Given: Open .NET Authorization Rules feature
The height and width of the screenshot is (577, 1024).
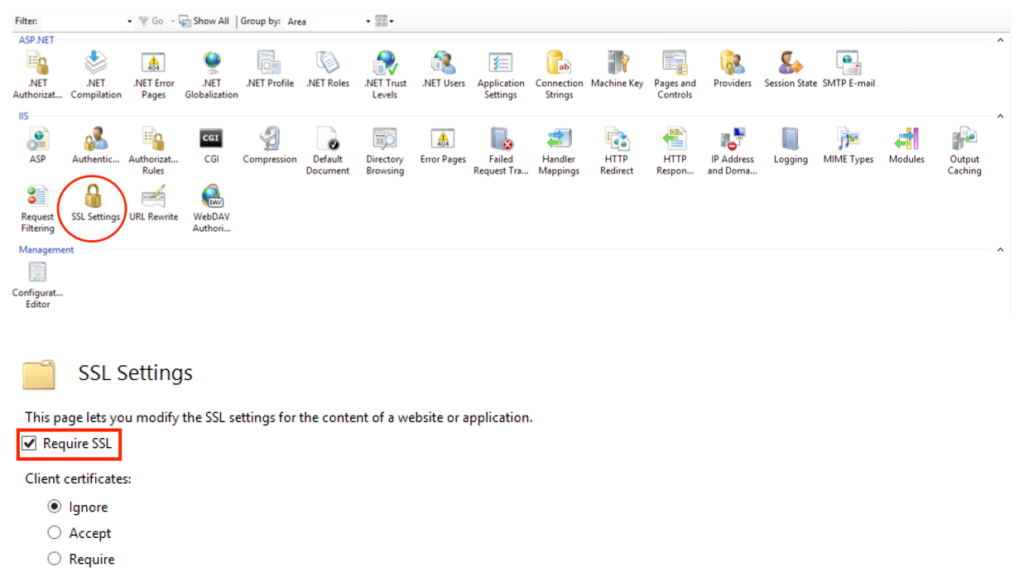Looking at the screenshot, I should click(x=37, y=75).
